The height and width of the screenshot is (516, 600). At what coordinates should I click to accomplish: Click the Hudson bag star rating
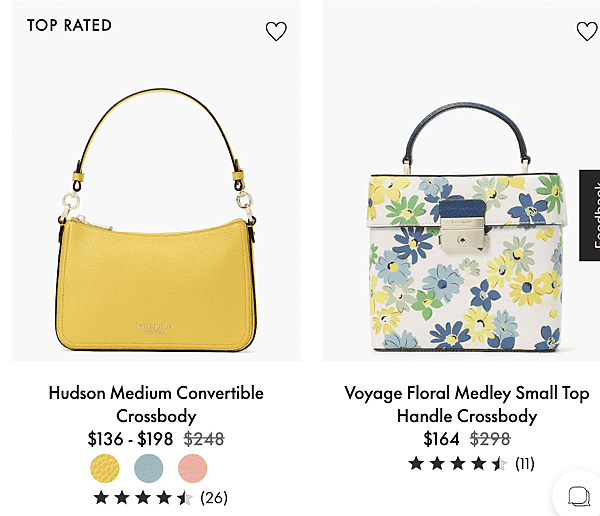143,498
